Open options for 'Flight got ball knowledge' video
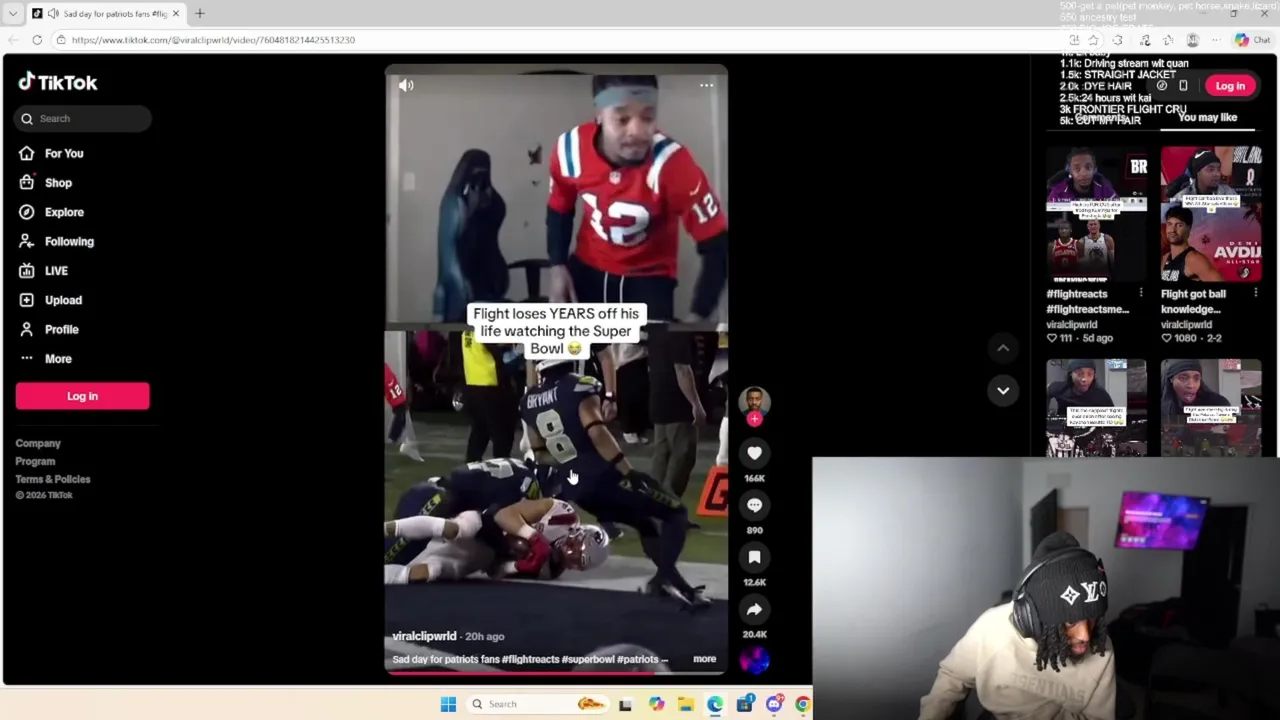 pos(1256,293)
